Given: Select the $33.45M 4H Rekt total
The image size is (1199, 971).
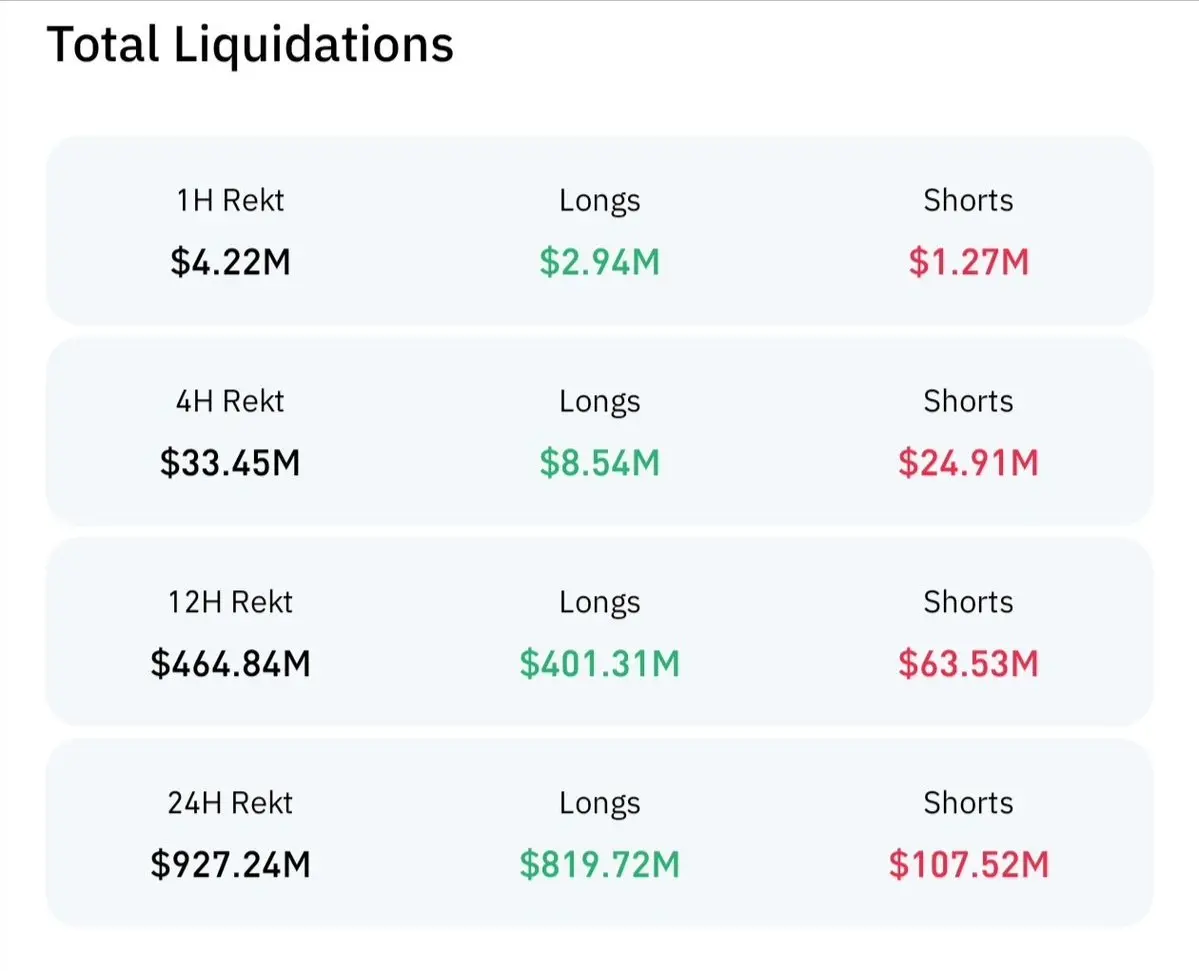Looking at the screenshot, I should pos(230,464).
